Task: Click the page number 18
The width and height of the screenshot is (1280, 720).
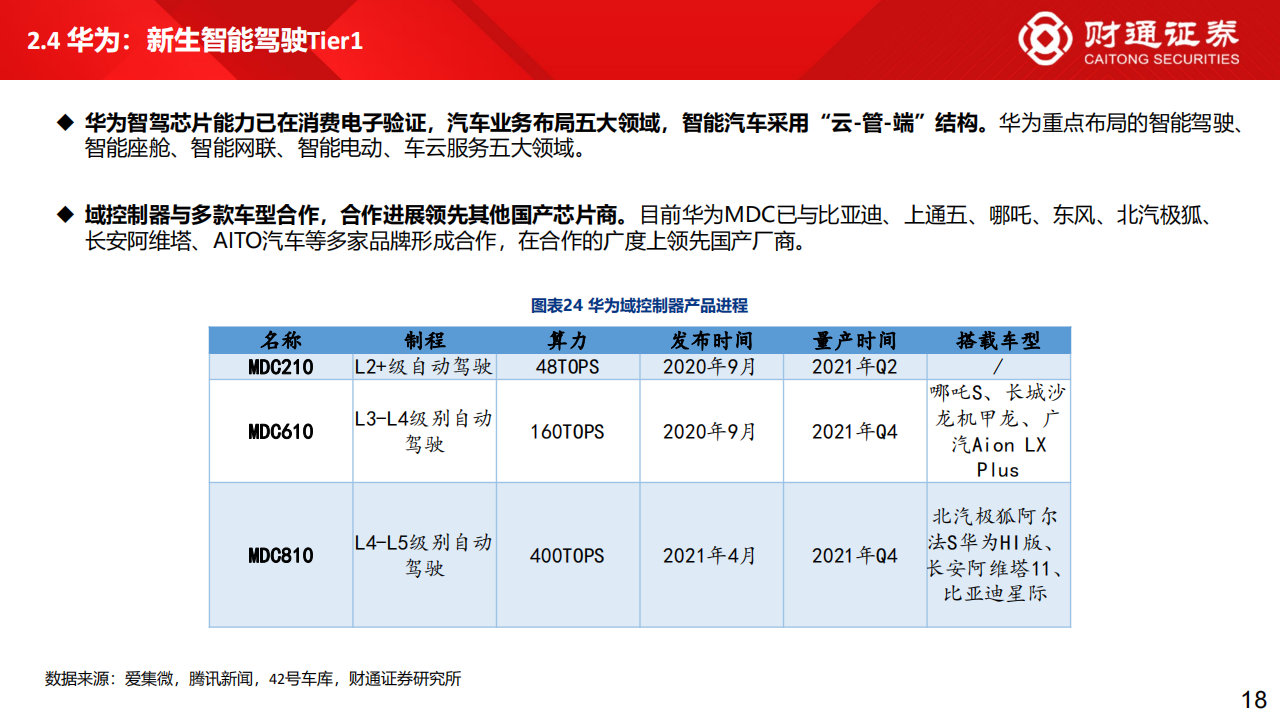Action: pos(1254,698)
